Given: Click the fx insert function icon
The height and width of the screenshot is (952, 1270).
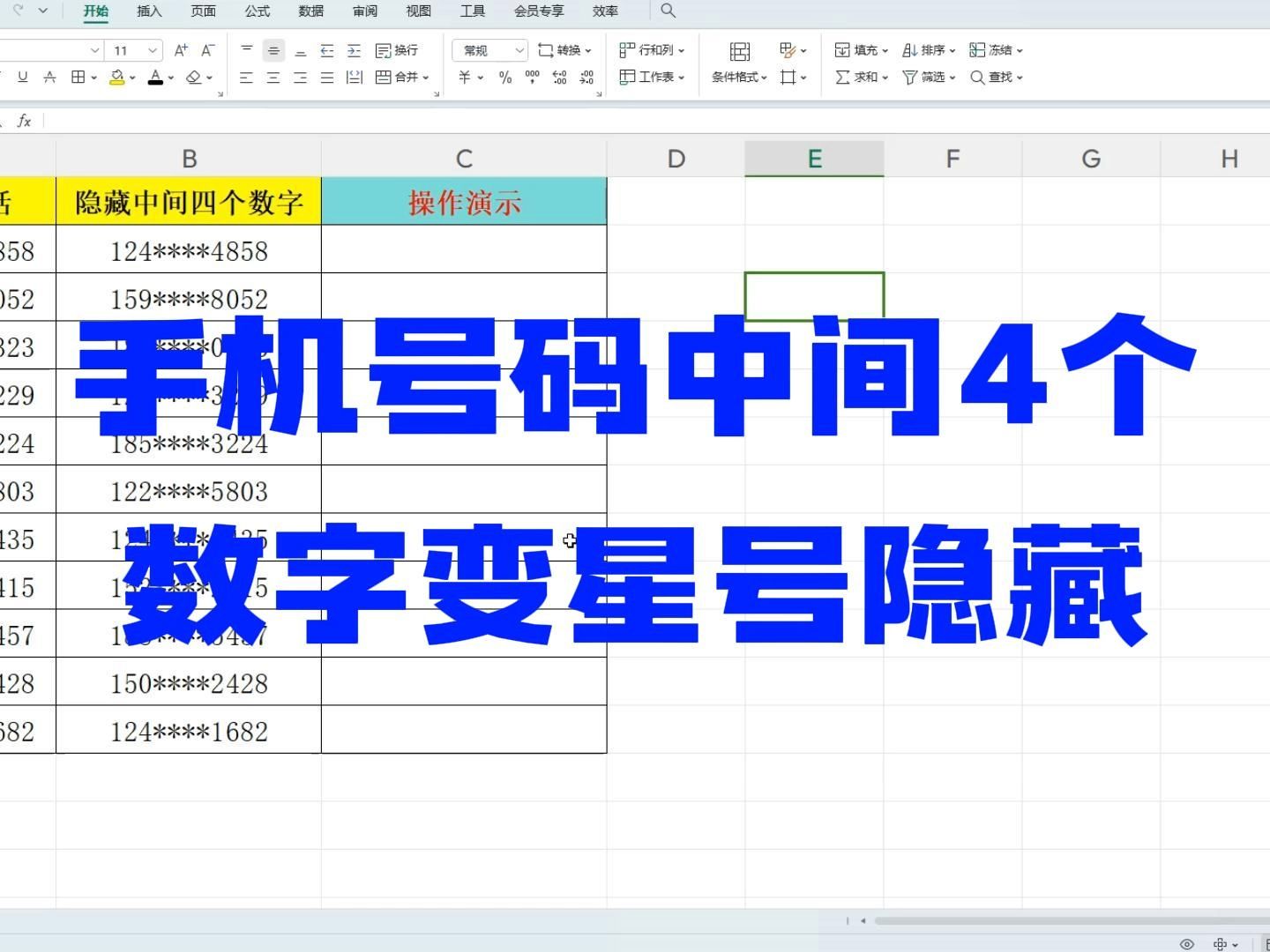Looking at the screenshot, I should point(25,121).
